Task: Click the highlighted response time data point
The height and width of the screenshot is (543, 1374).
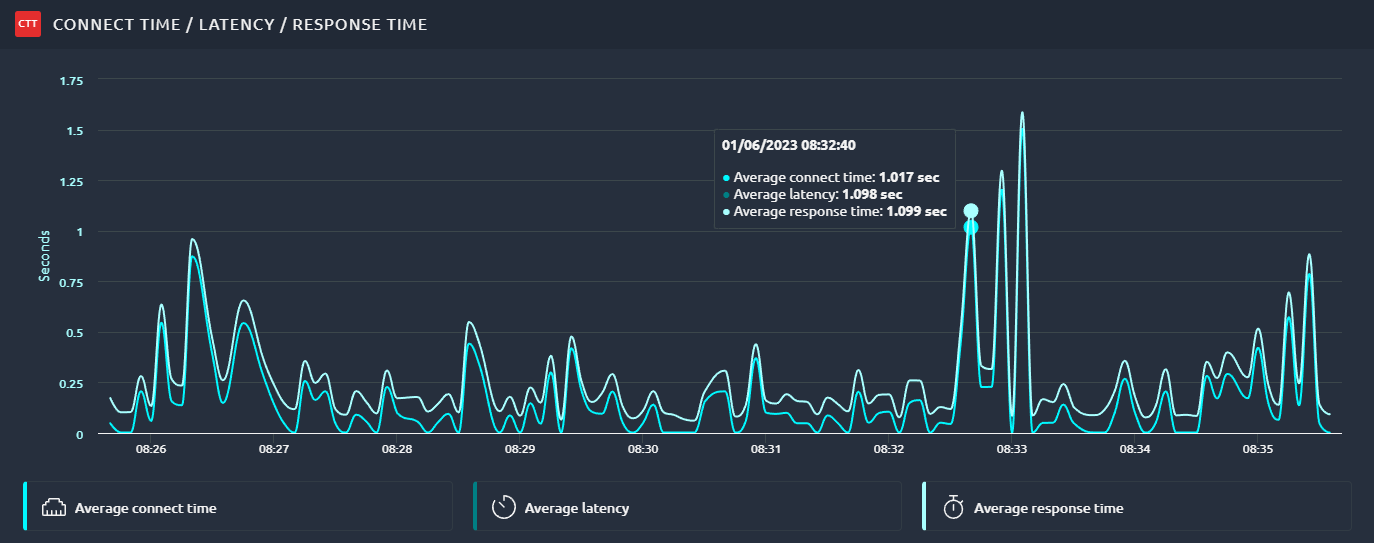Action: coord(970,211)
